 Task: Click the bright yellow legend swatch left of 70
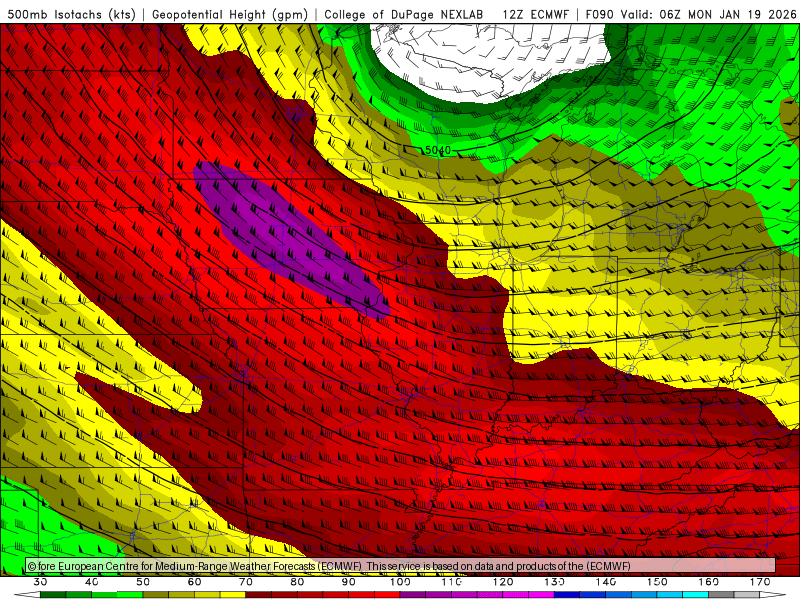point(233,595)
